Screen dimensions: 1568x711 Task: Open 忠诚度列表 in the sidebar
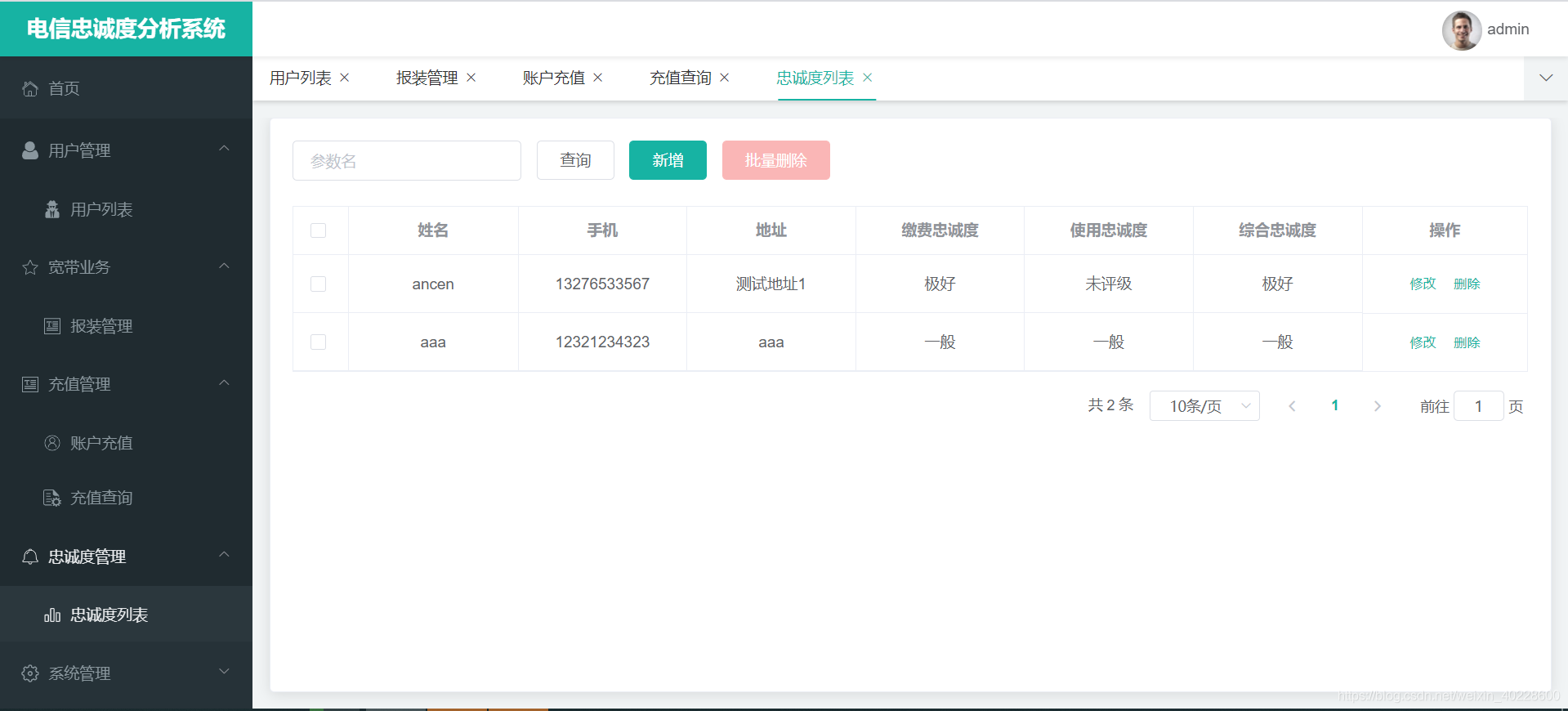(x=126, y=615)
